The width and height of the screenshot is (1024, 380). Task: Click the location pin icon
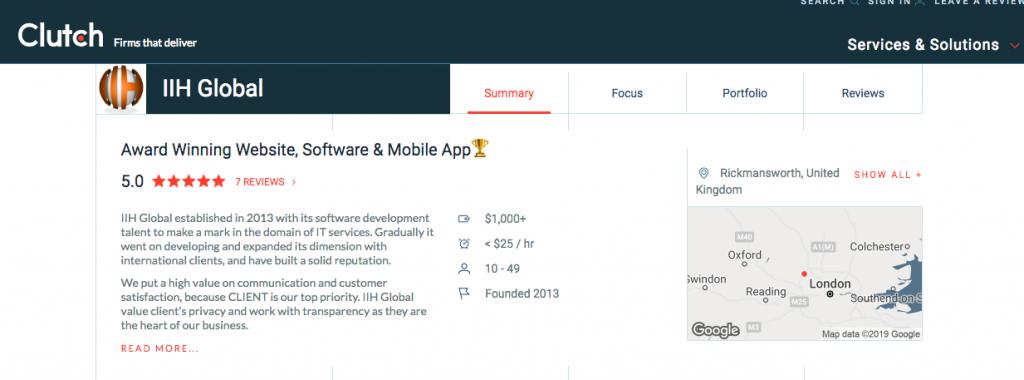703,173
